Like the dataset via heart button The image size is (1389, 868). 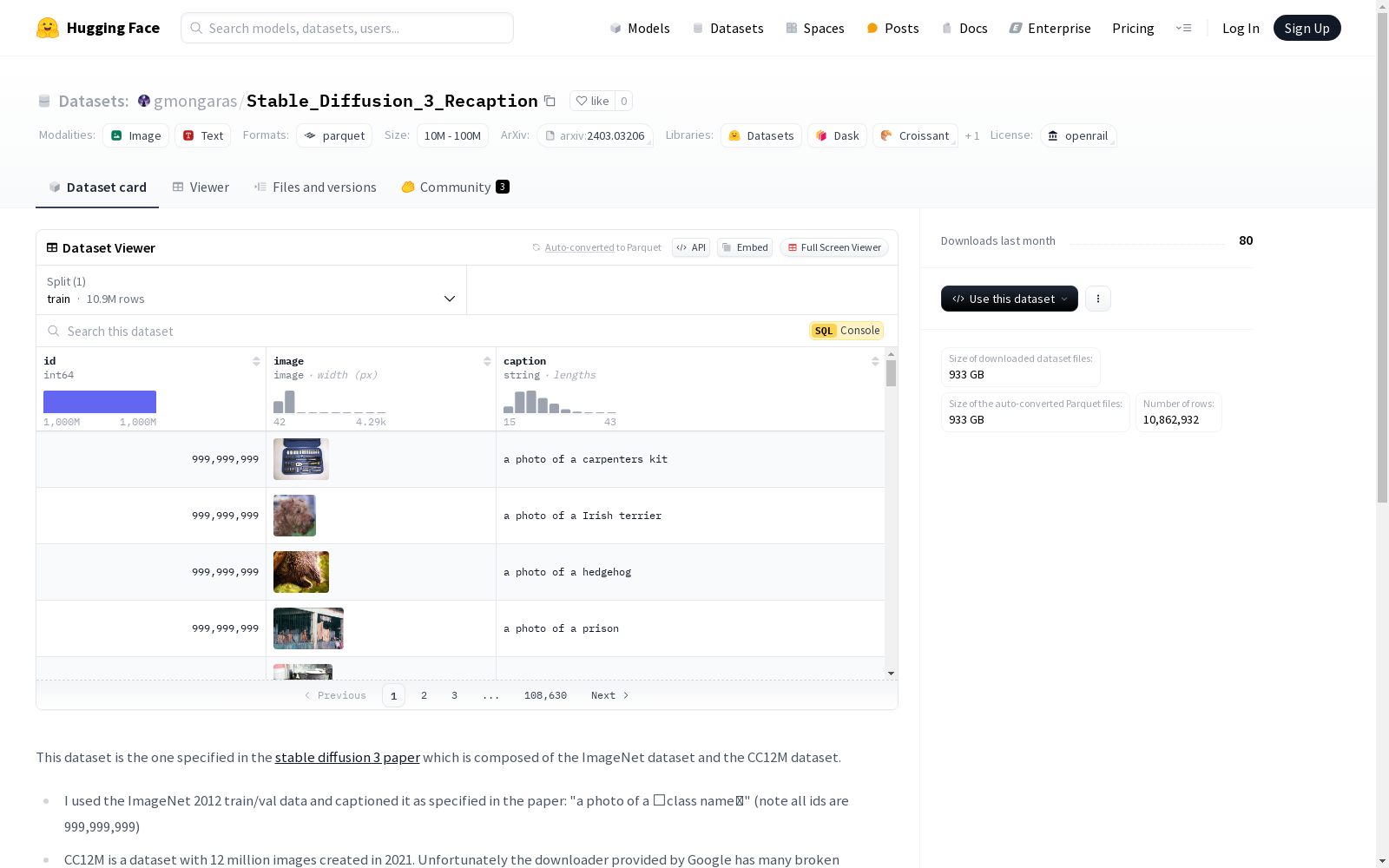coord(593,101)
